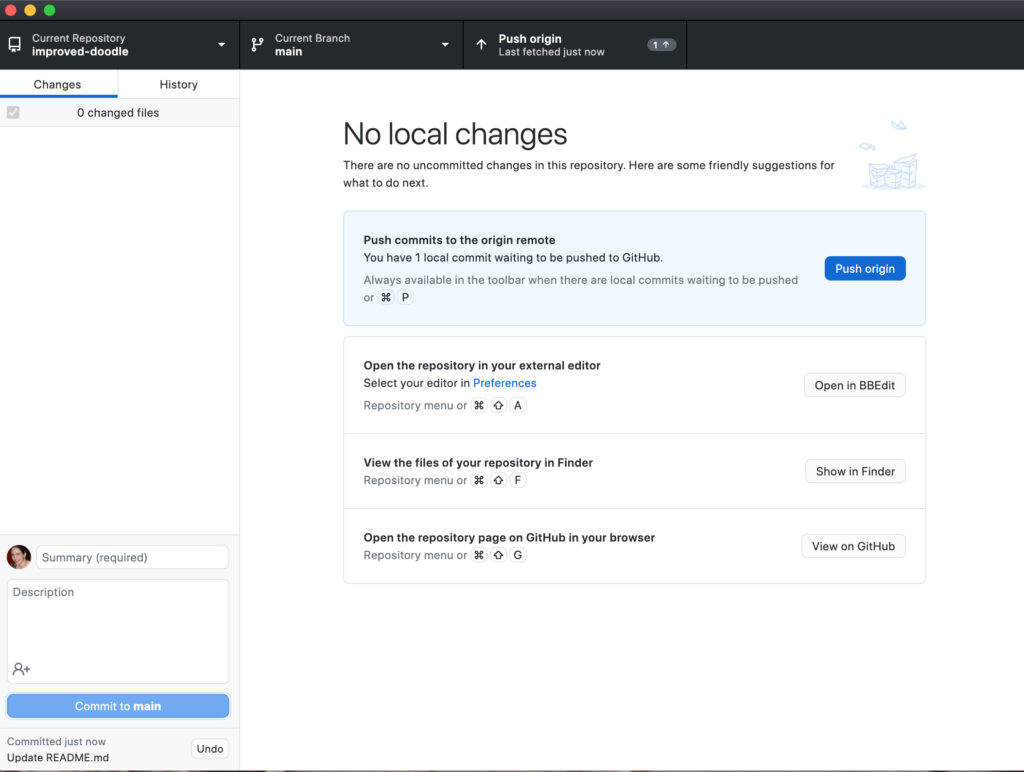Click the Command key icon next to P
Screen dimensions: 1024x772
(x=386, y=297)
